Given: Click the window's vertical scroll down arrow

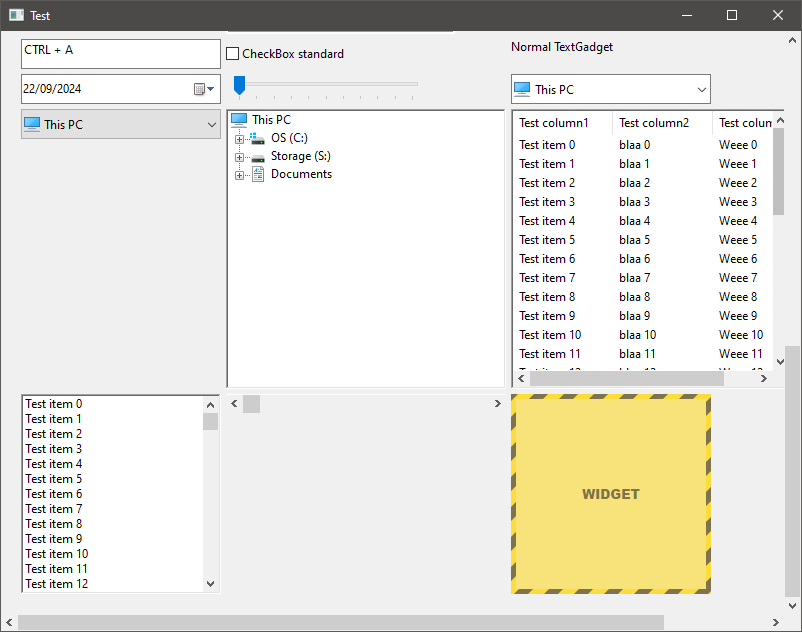Looking at the screenshot, I should (792, 606).
